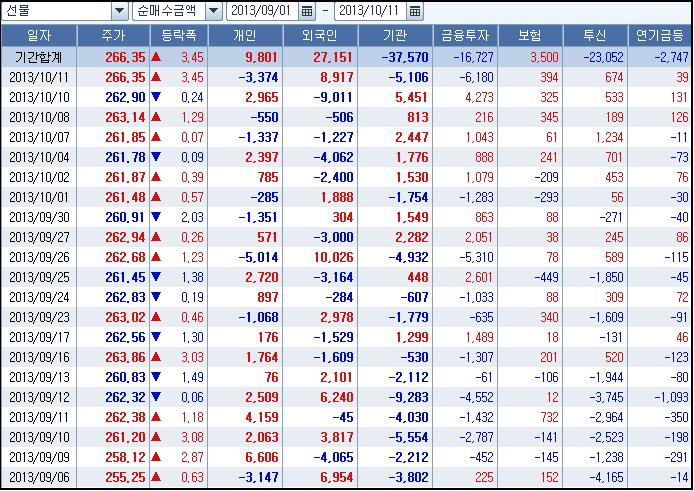Viewport: 694px width, 491px height.
Task: Edit the end date field 2013/10/11
Action: [370, 11]
